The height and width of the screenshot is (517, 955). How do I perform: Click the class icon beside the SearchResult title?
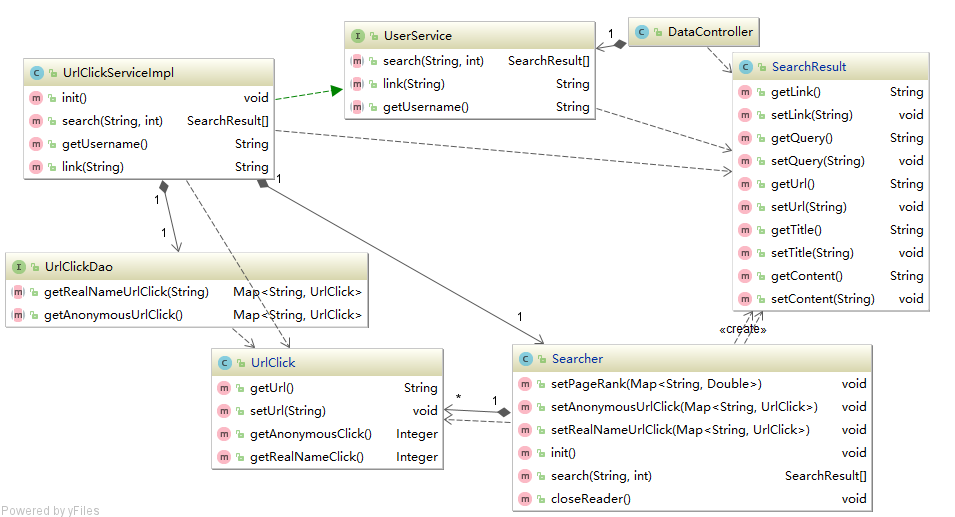(x=746, y=67)
